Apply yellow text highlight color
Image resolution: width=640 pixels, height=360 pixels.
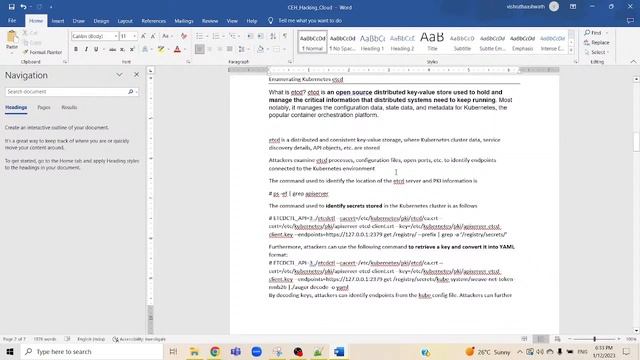tap(161, 49)
